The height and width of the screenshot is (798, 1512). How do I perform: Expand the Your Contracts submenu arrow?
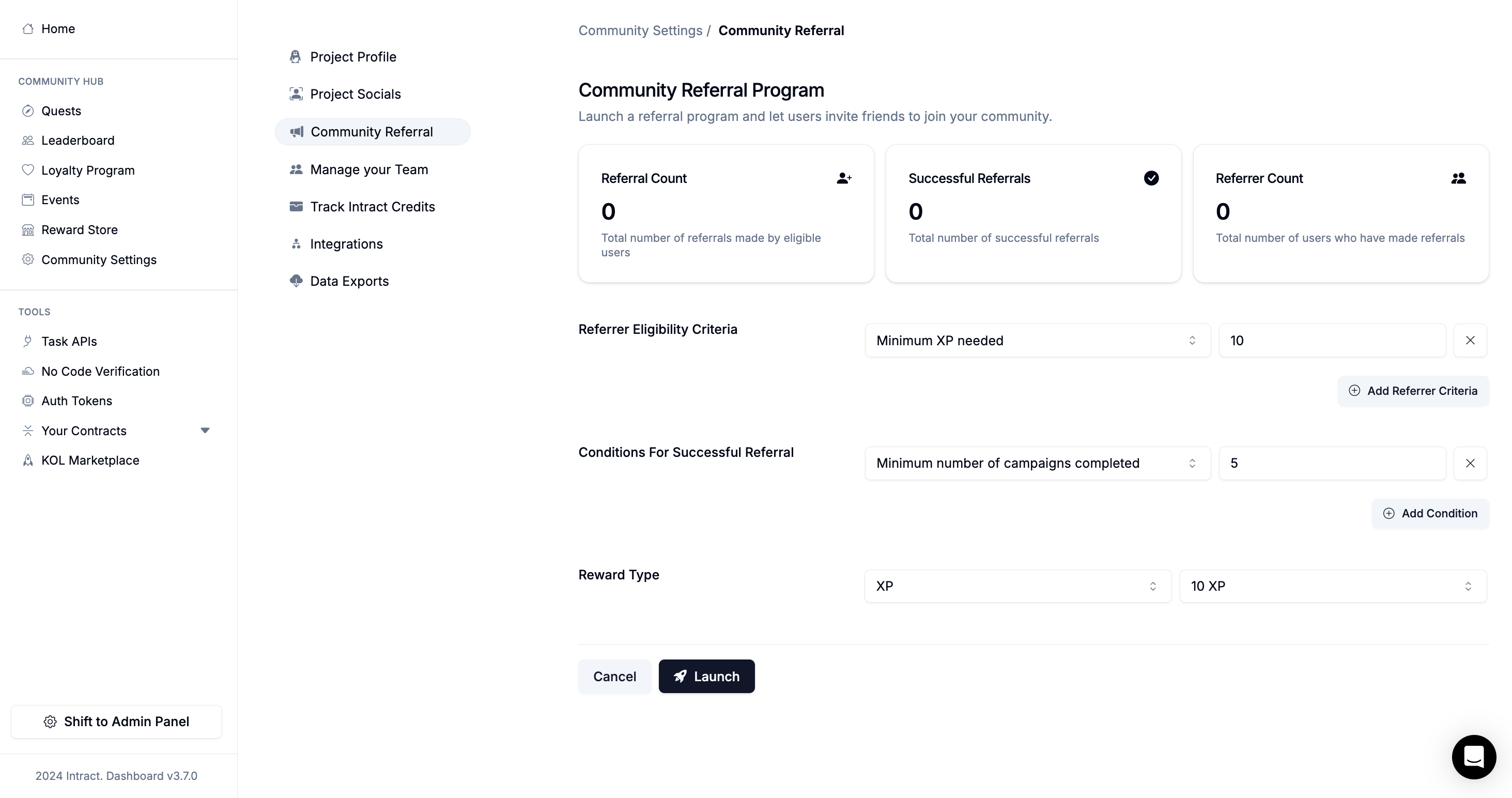(x=205, y=431)
